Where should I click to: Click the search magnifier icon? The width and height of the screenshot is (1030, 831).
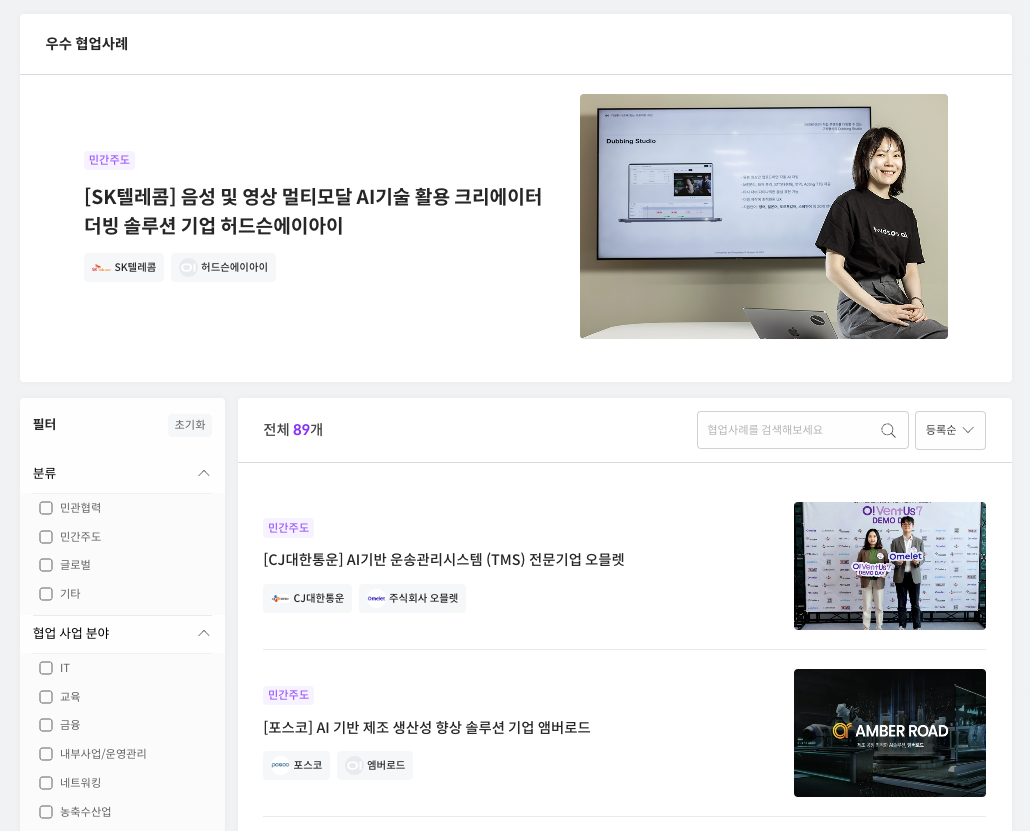pos(888,430)
